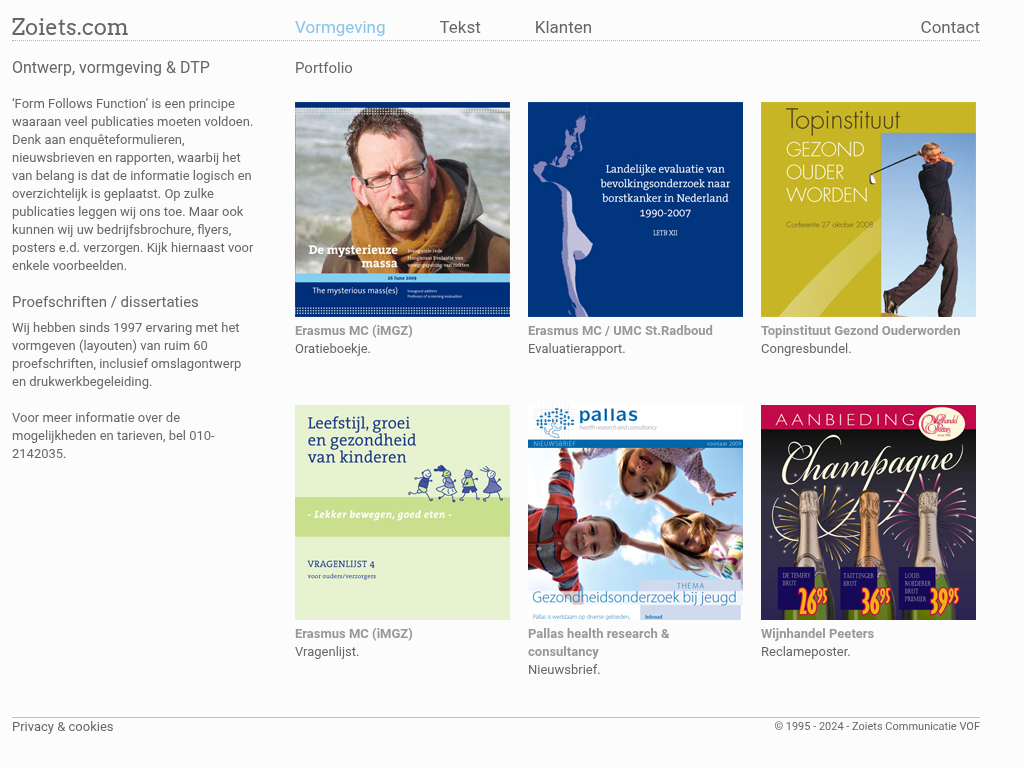Open the Klanten navigation link

click(562, 28)
